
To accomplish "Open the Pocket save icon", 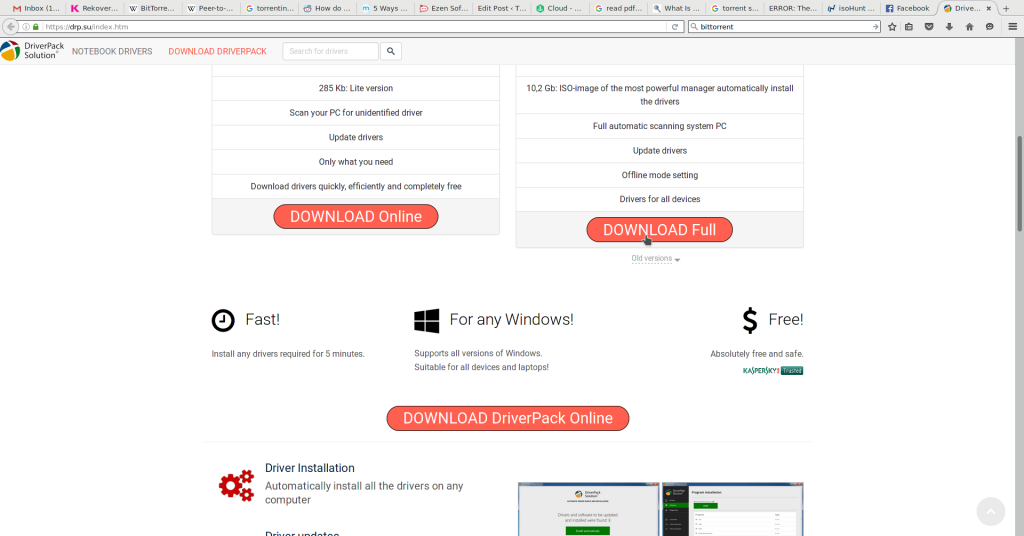I will tap(929, 27).
